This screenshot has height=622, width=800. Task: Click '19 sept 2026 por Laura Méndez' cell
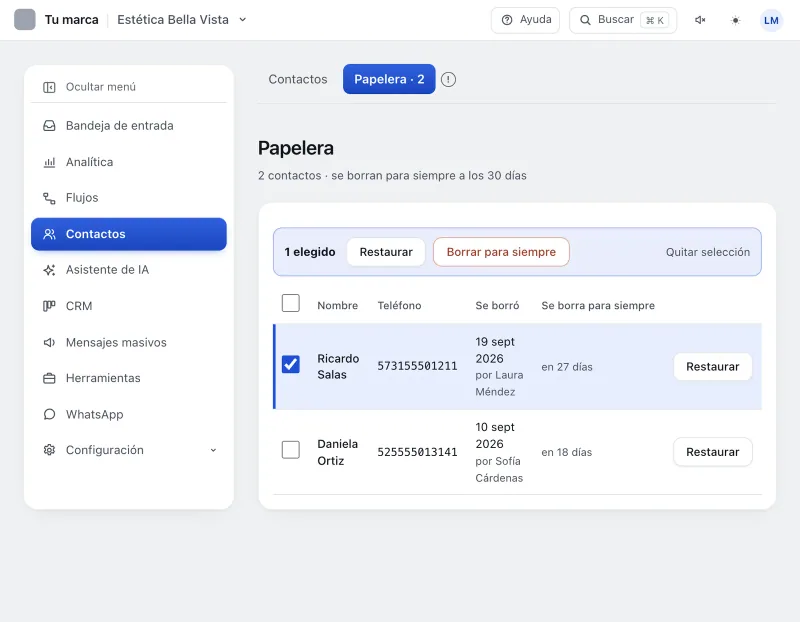tap(499, 366)
